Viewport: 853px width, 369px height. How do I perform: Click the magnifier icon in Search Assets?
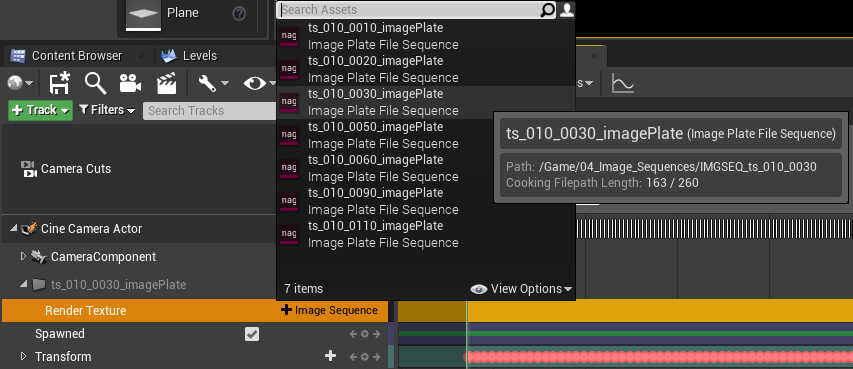coord(547,10)
